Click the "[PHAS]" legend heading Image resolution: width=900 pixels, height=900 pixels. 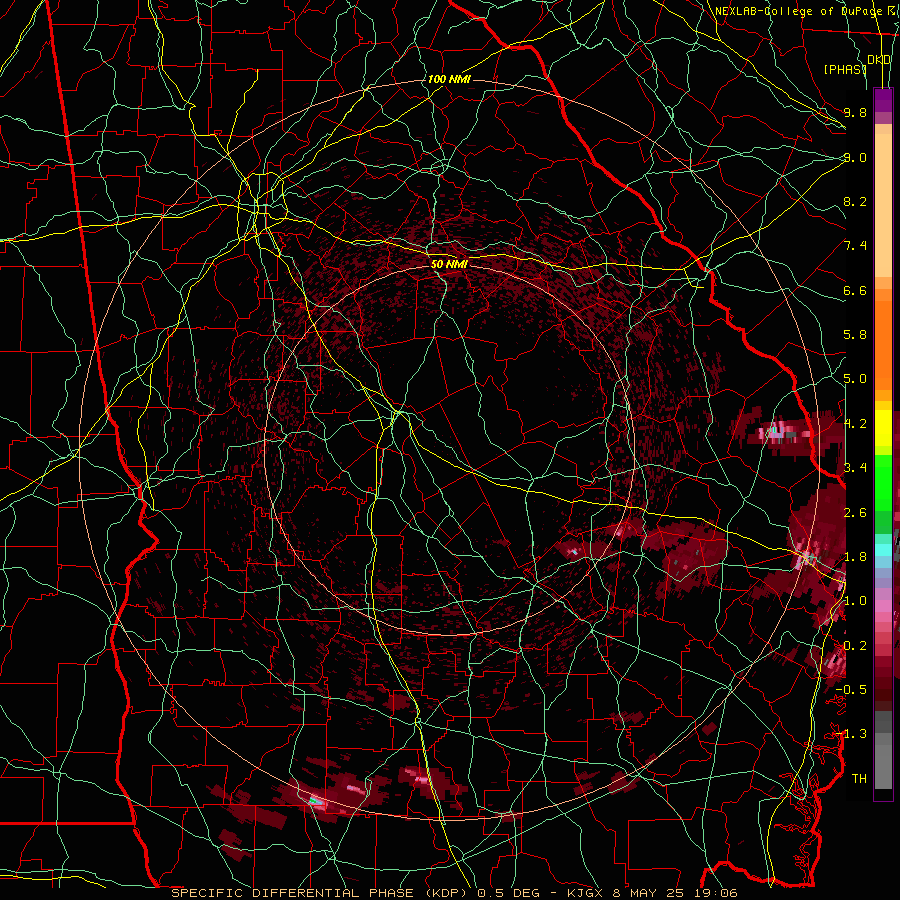845,69
